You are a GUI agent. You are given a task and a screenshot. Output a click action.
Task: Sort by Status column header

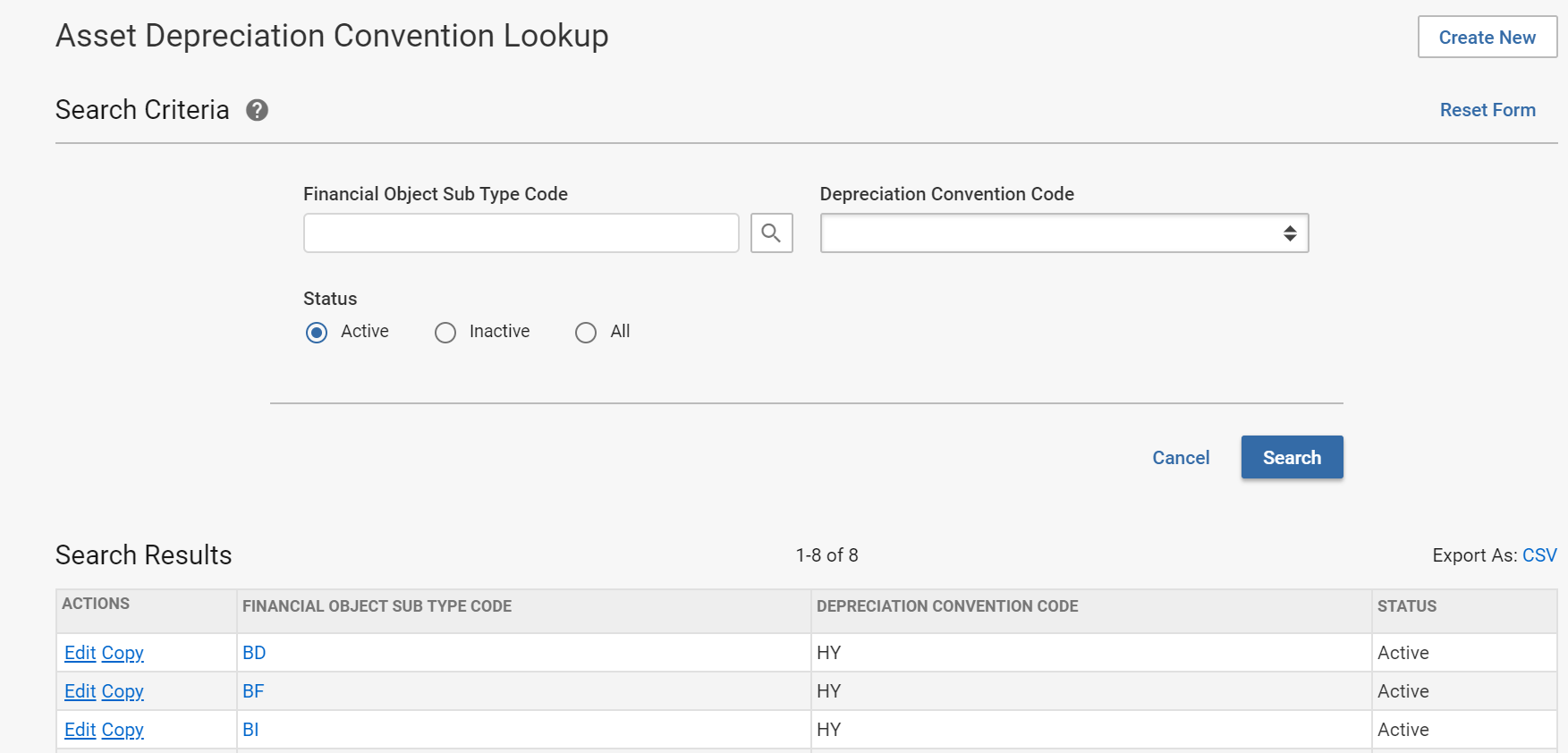coord(1406,606)
